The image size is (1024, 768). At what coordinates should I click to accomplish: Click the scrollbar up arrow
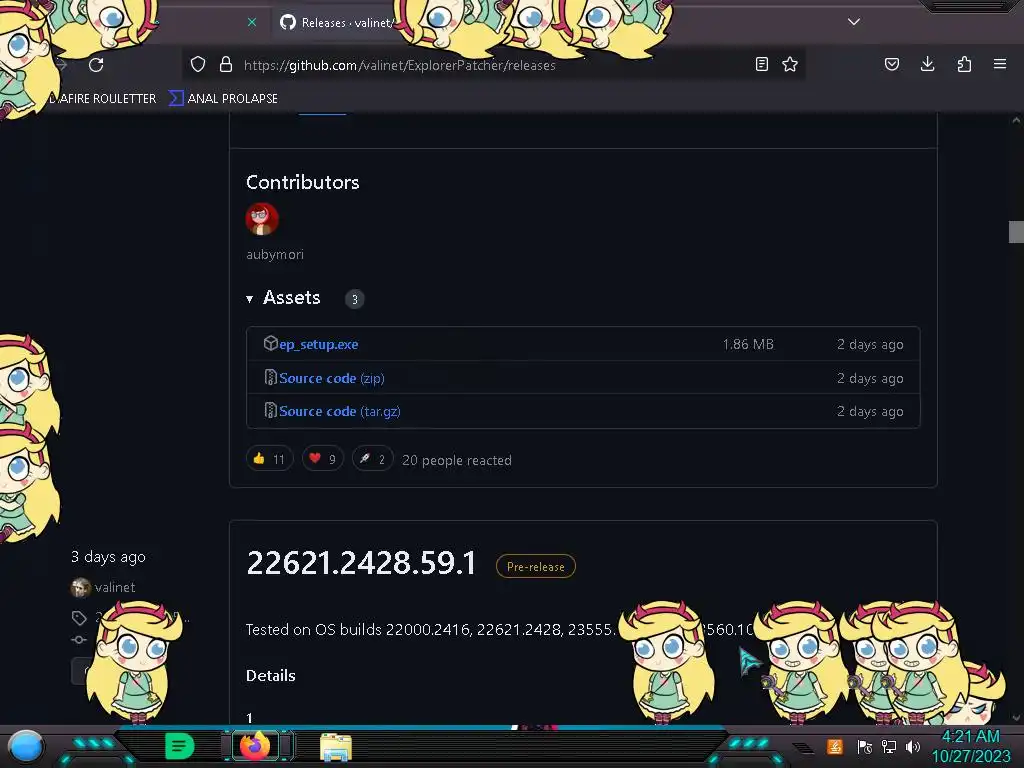click(1016, 121)
